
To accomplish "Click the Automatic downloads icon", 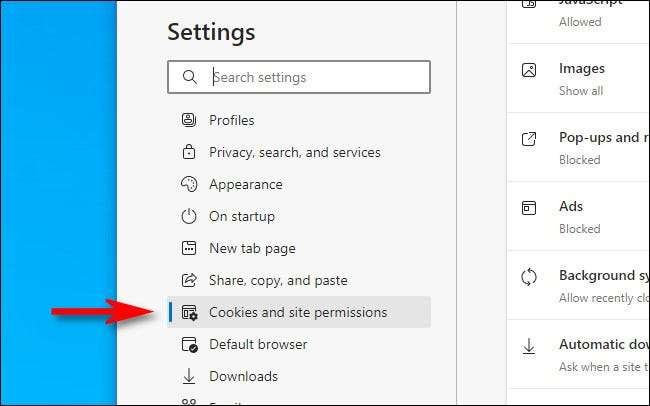I will (x=529, y=346).
